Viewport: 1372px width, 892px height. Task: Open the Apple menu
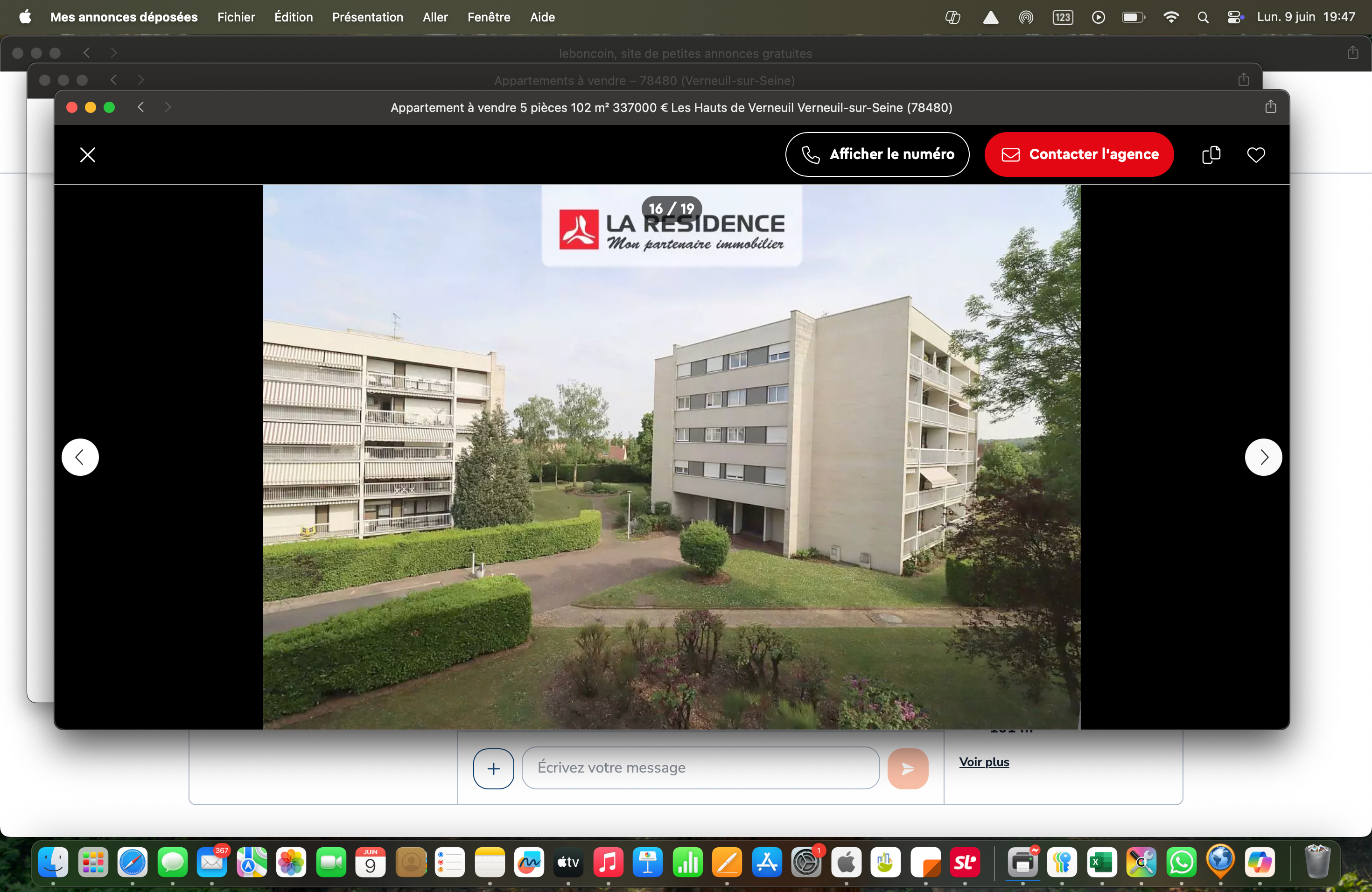point(25,17)
